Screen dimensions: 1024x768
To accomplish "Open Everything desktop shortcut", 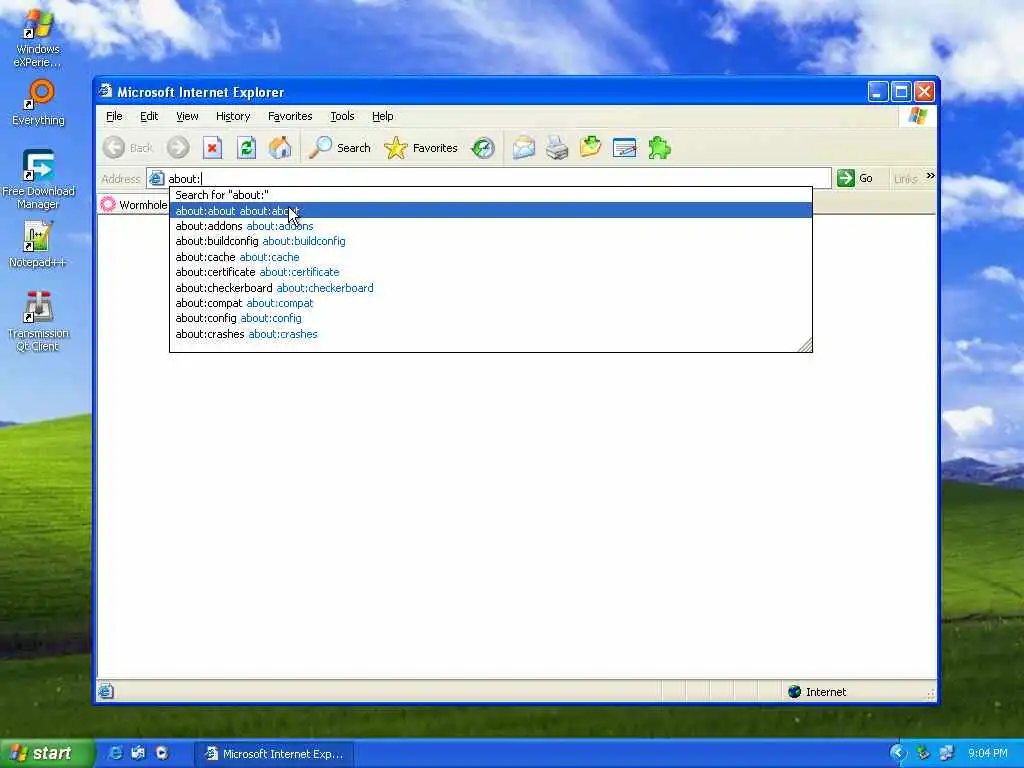I will click(x=38, y=102).
